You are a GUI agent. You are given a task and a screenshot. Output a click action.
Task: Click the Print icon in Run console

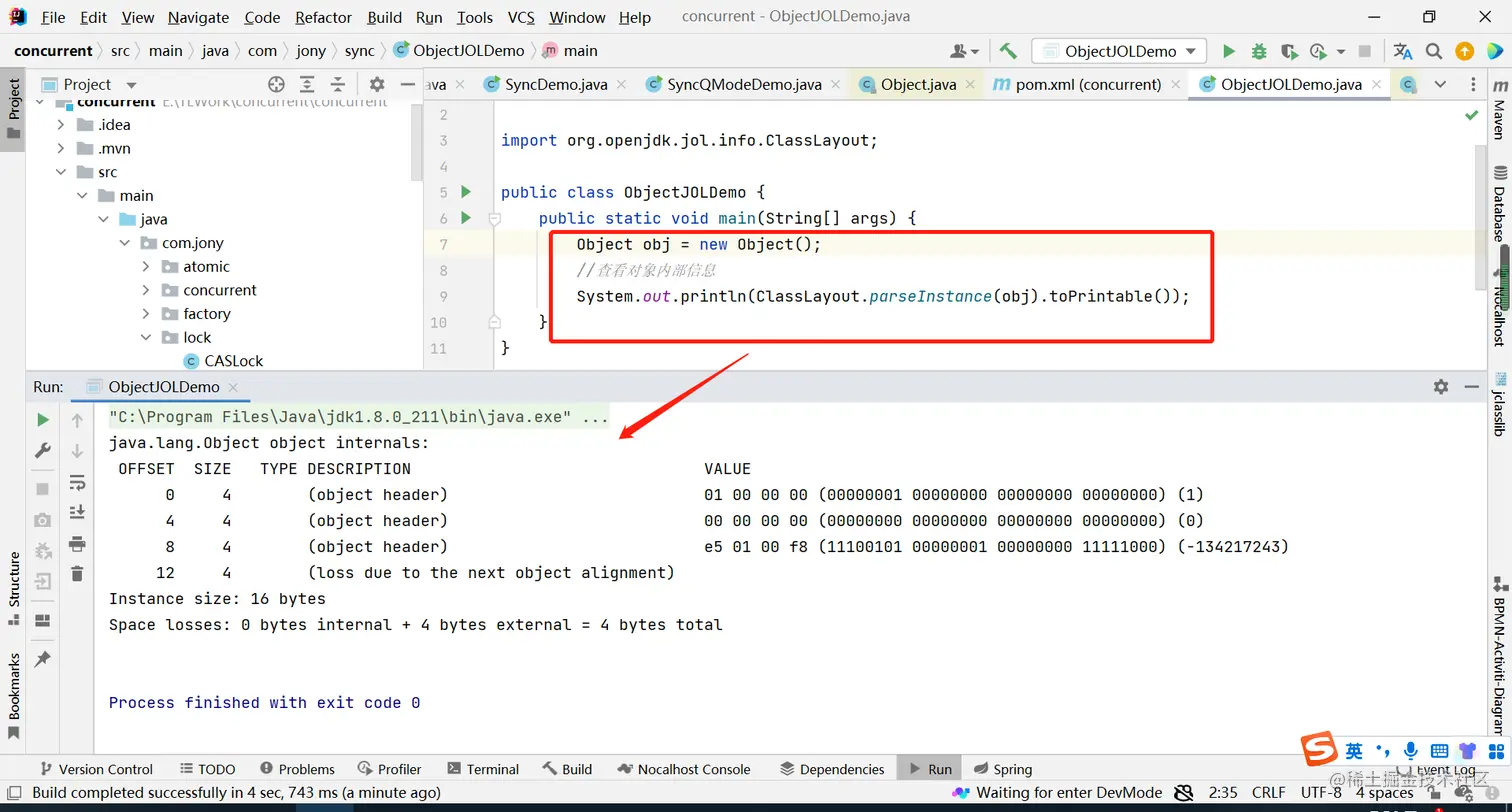coord(77,544)
